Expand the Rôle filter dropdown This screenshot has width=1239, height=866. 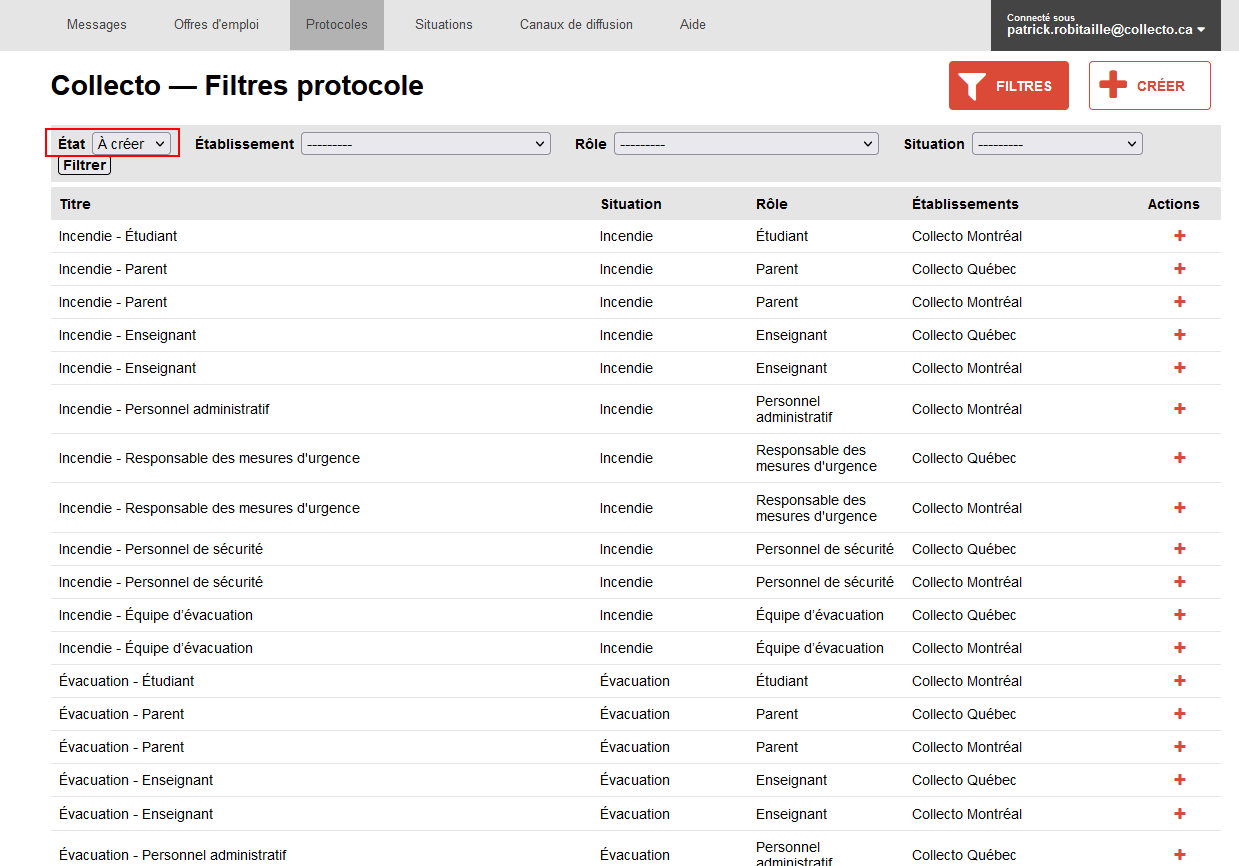click(x=746, y=144)
